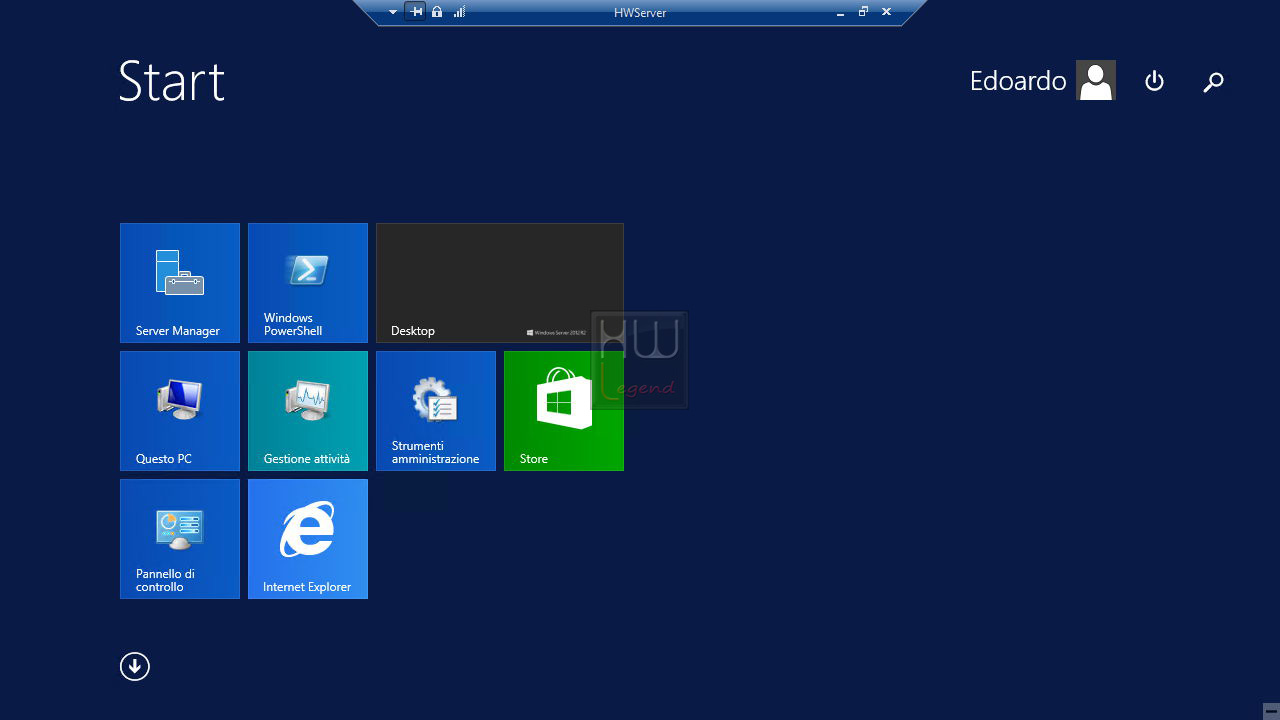Open the Desktop tile
This screenshot has width=1280, height=720.
500,283
